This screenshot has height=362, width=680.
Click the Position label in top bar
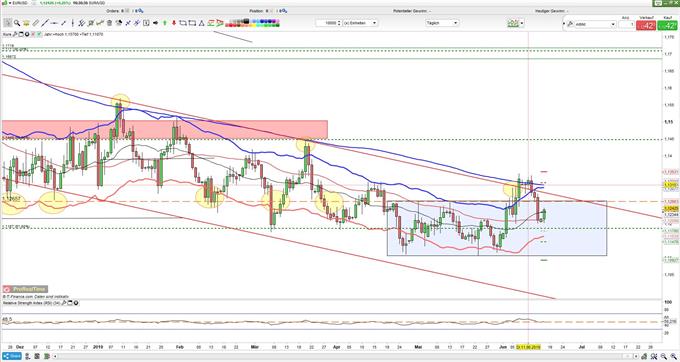(x=256, y=11)
